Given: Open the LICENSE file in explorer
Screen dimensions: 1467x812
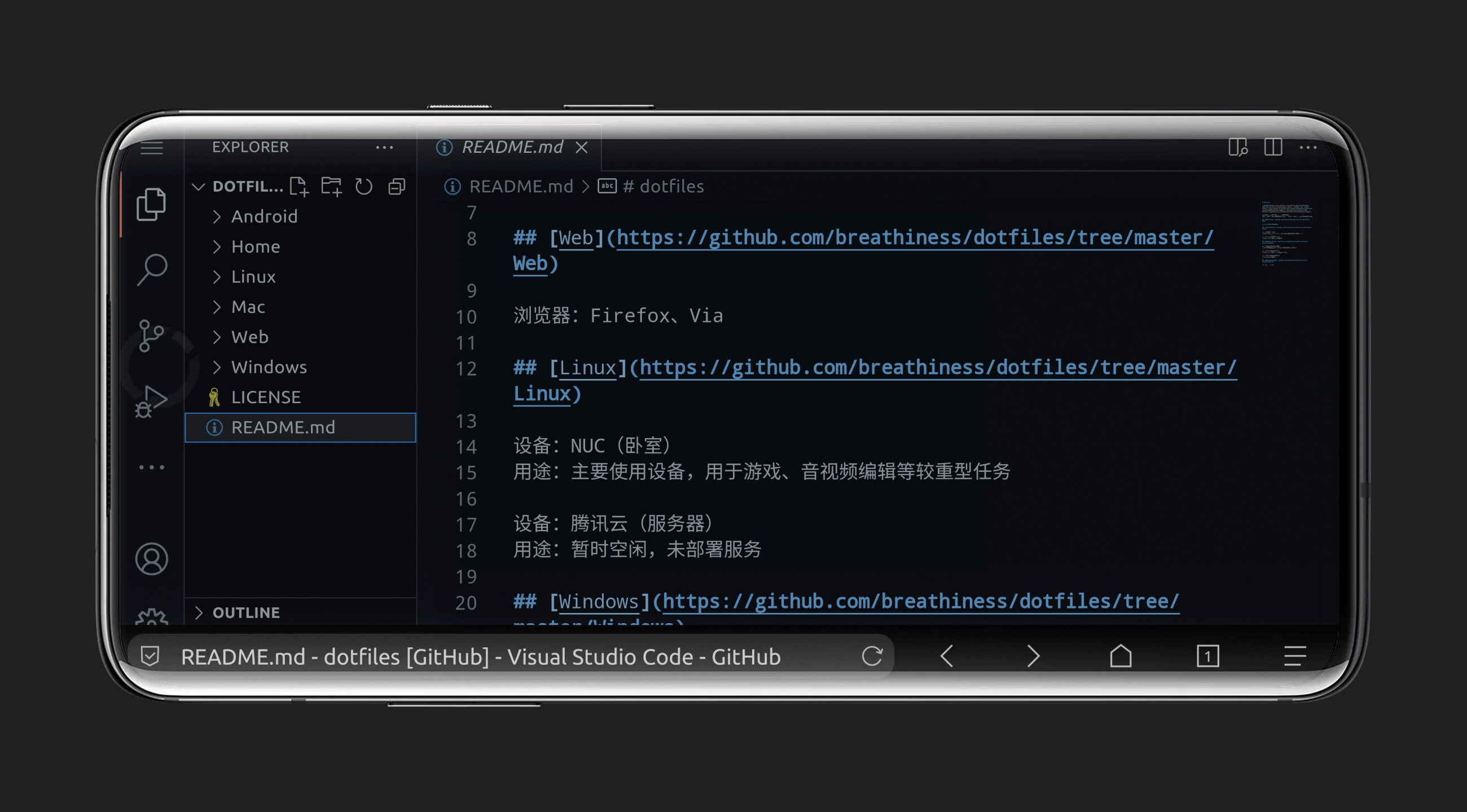Looking at the screenshot, I should (265, 397).
